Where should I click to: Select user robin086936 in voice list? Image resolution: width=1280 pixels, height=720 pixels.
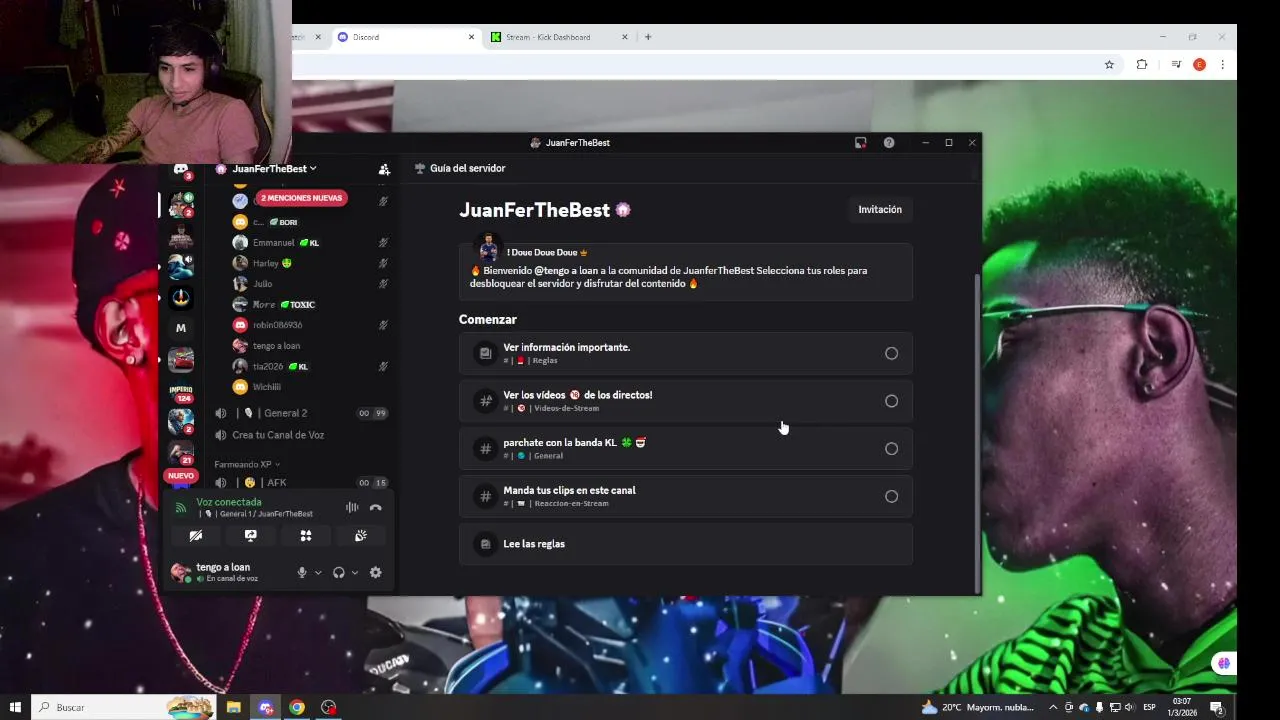pos(310,325)
